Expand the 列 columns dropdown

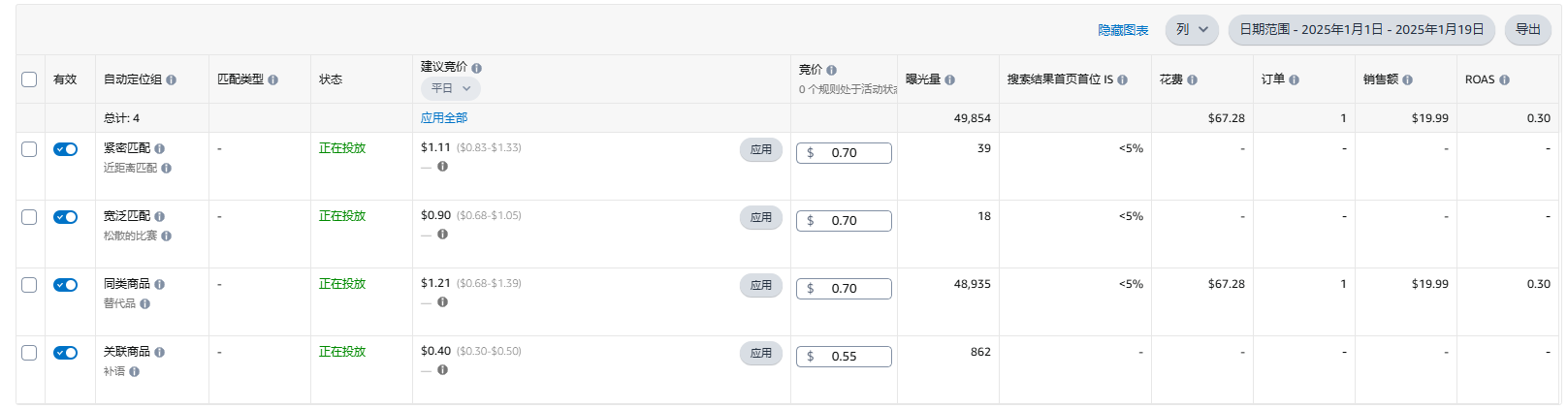(1192, 29)
